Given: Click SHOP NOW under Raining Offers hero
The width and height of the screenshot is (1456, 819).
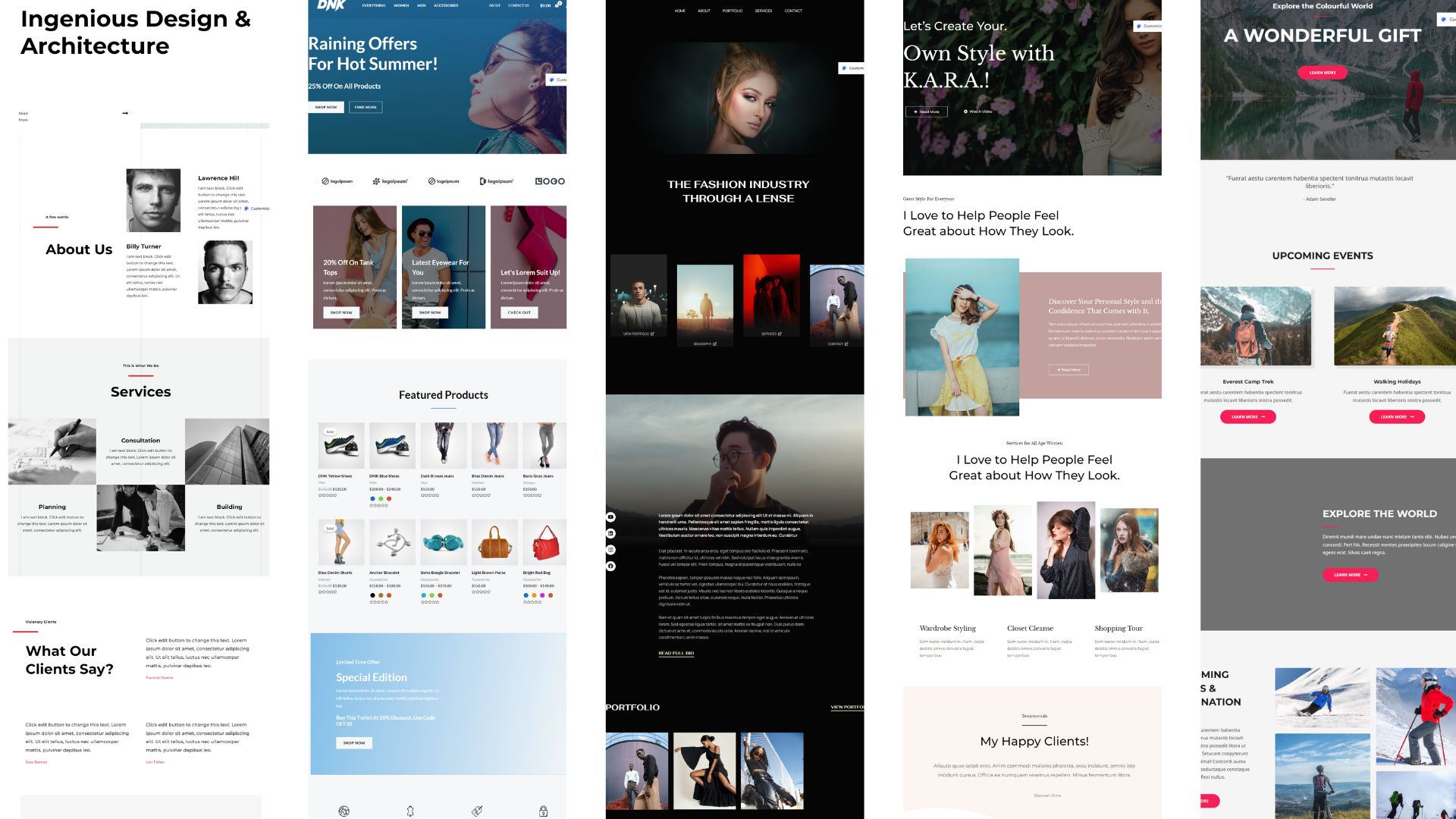Looking at the screenshot, I should tap(325, 107).
